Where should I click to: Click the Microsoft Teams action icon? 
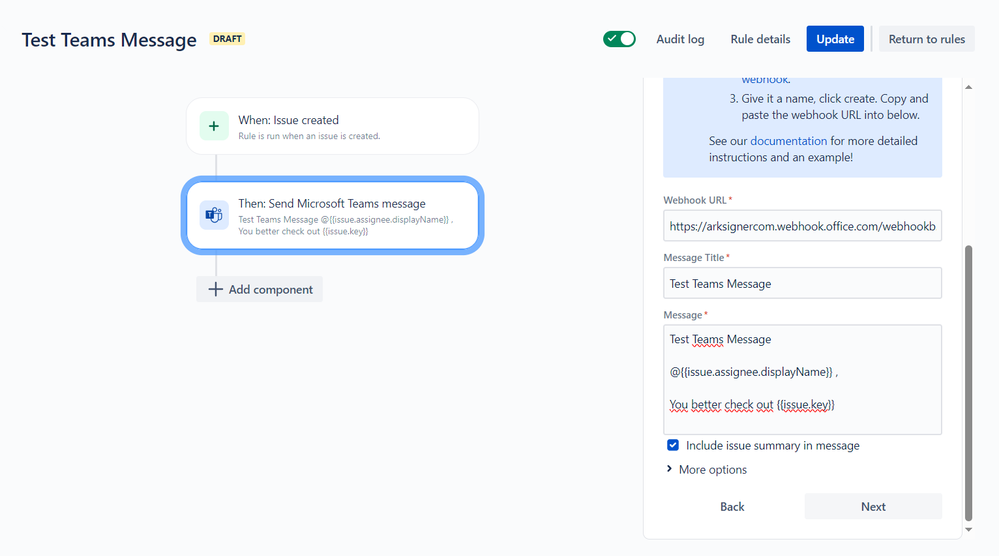tap(214, 215)
